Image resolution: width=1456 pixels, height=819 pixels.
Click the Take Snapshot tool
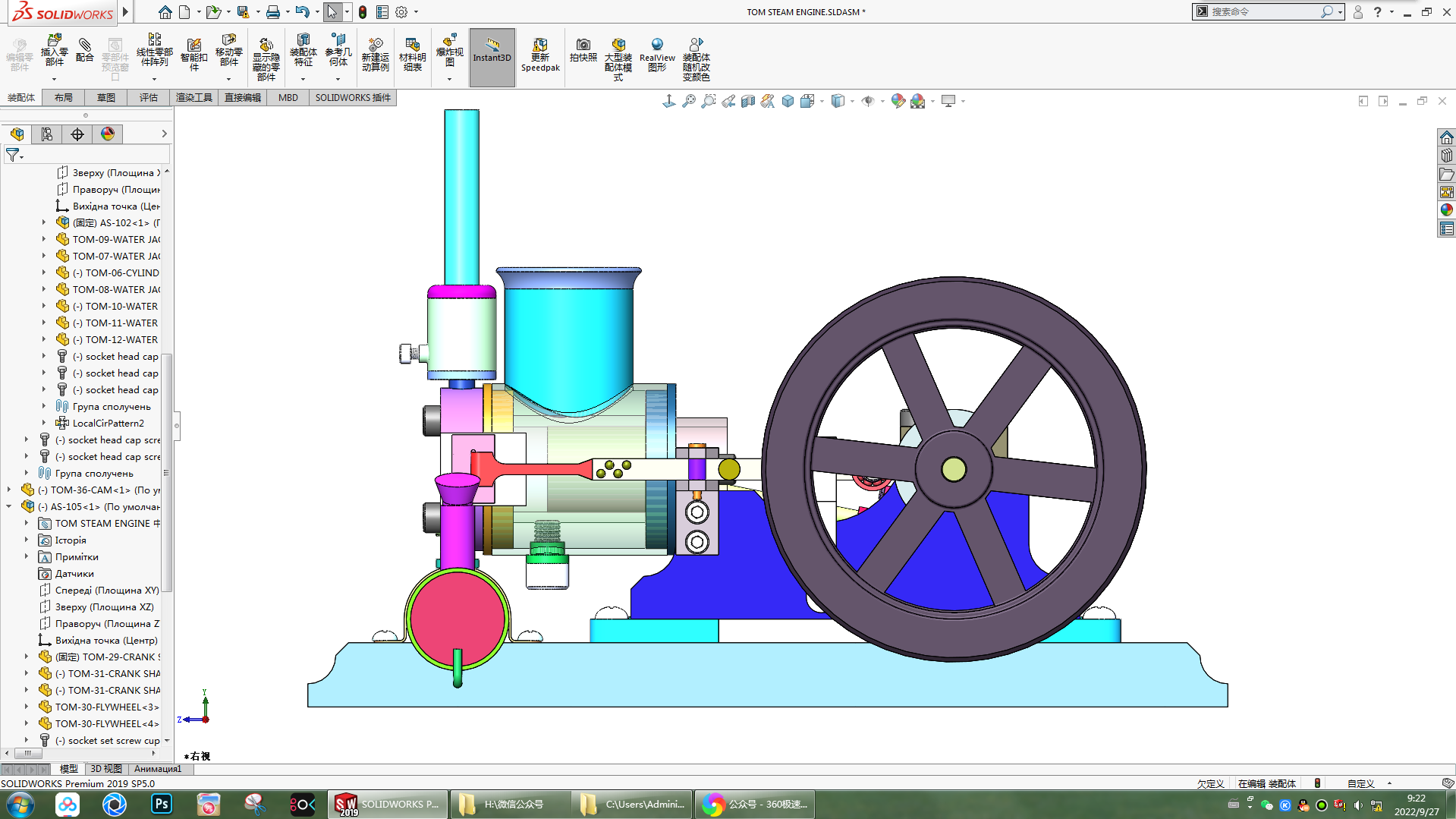point(583,50)
